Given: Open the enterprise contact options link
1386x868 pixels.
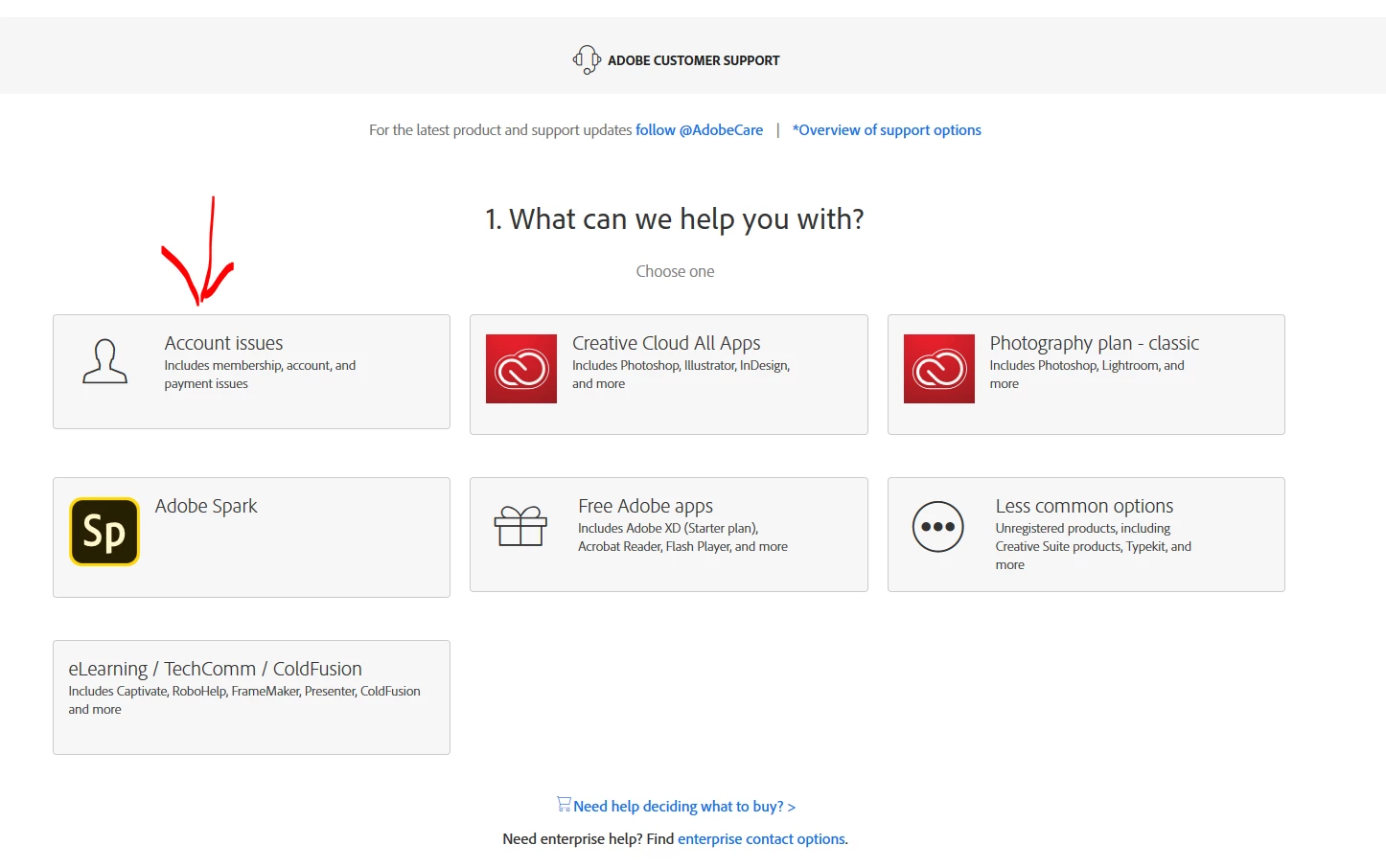Looking at the screenshot, I should click(x=761, y=839).
